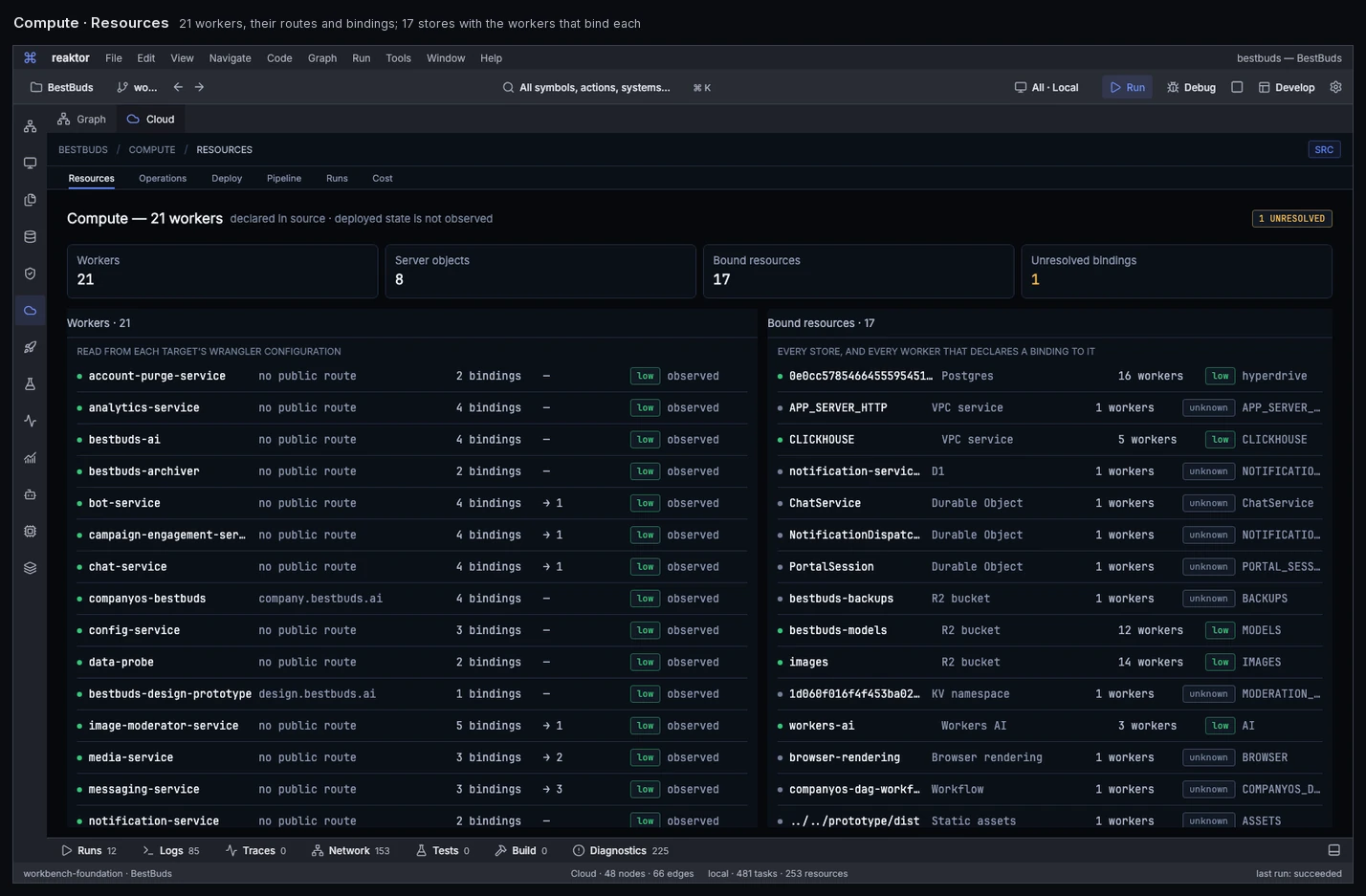Click the SRC button
Screen dimensions: 1366x896
[1324, 149]
